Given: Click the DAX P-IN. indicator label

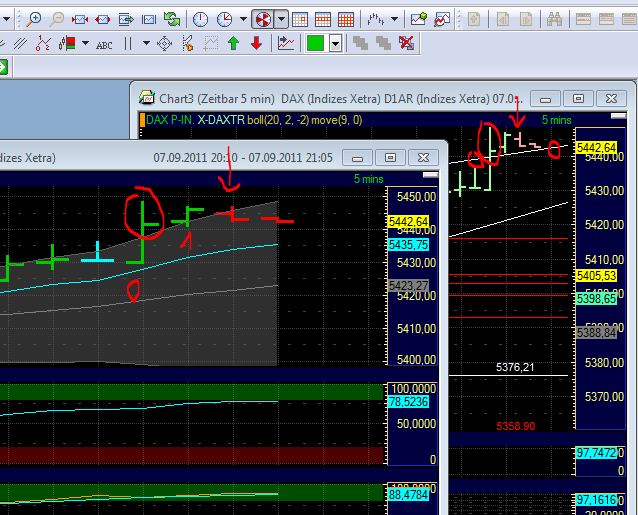Looking at the screenshot, I should pyautogui.click(x=170, y=120).
